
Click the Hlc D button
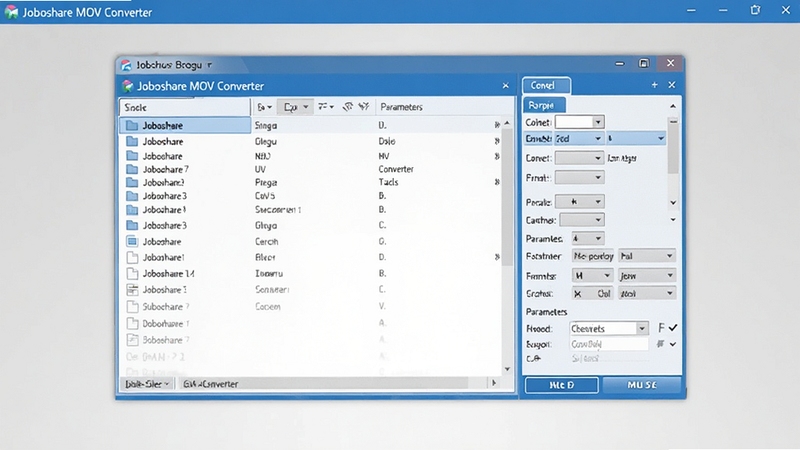click(562, 385)
